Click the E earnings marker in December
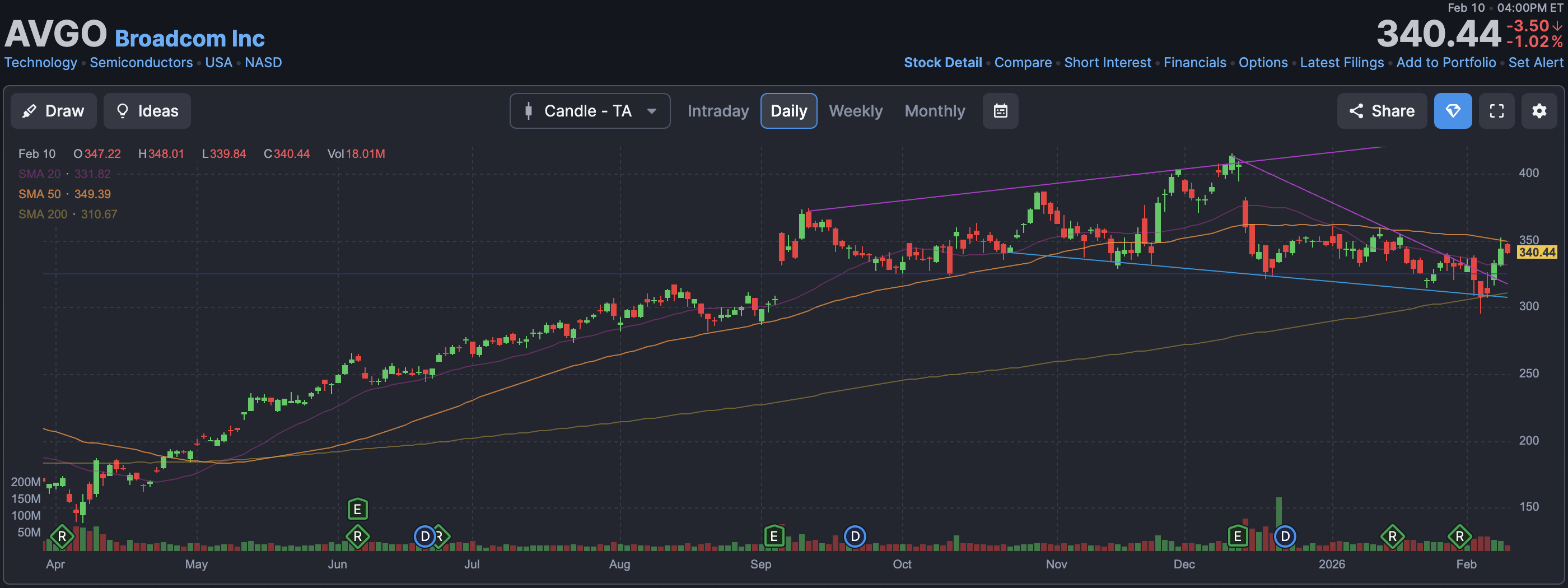The height and width of the screenshot is (588, 1568). 1238,536
